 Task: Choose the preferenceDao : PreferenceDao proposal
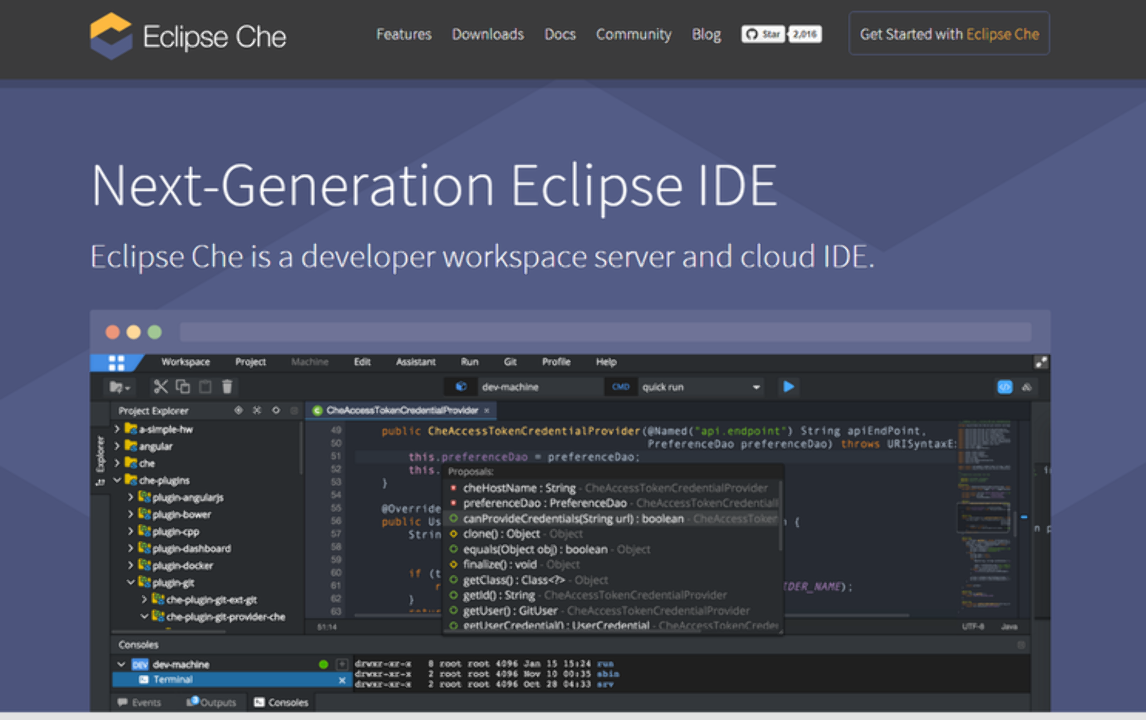pyautogui.click(x=614, y=503)
